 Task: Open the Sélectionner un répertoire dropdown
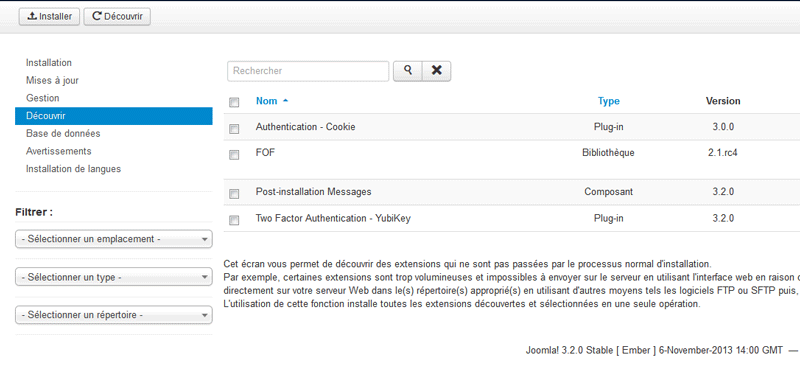[x=114, y=315]
